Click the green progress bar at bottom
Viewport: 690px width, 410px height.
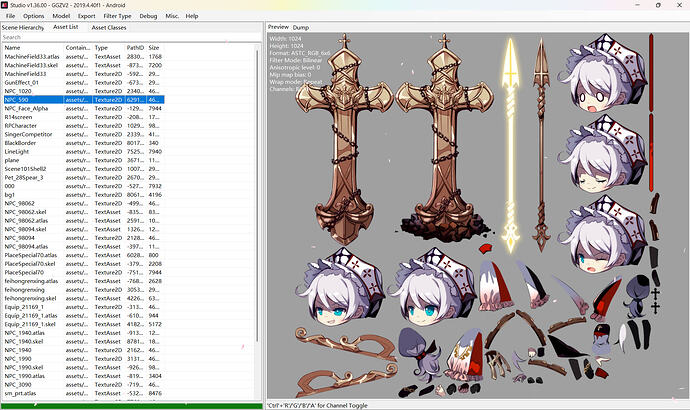(132, 406)
